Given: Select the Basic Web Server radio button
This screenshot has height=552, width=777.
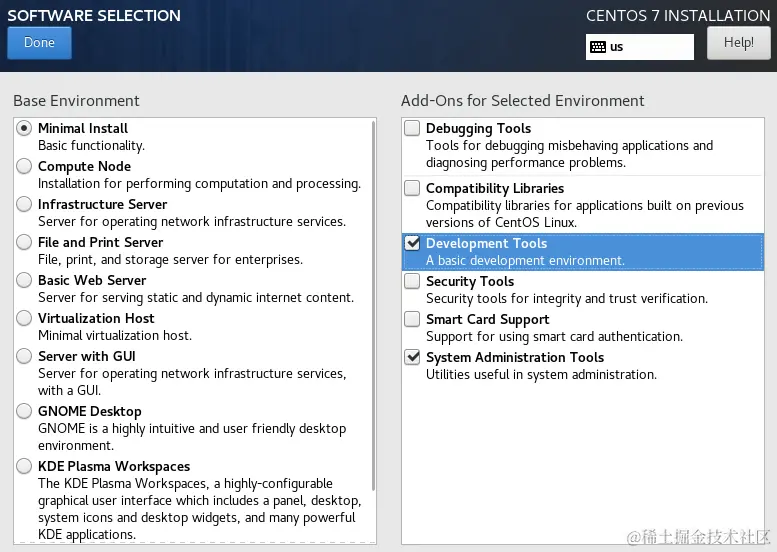Looking at the screenshot, I should tap(24, 280).
